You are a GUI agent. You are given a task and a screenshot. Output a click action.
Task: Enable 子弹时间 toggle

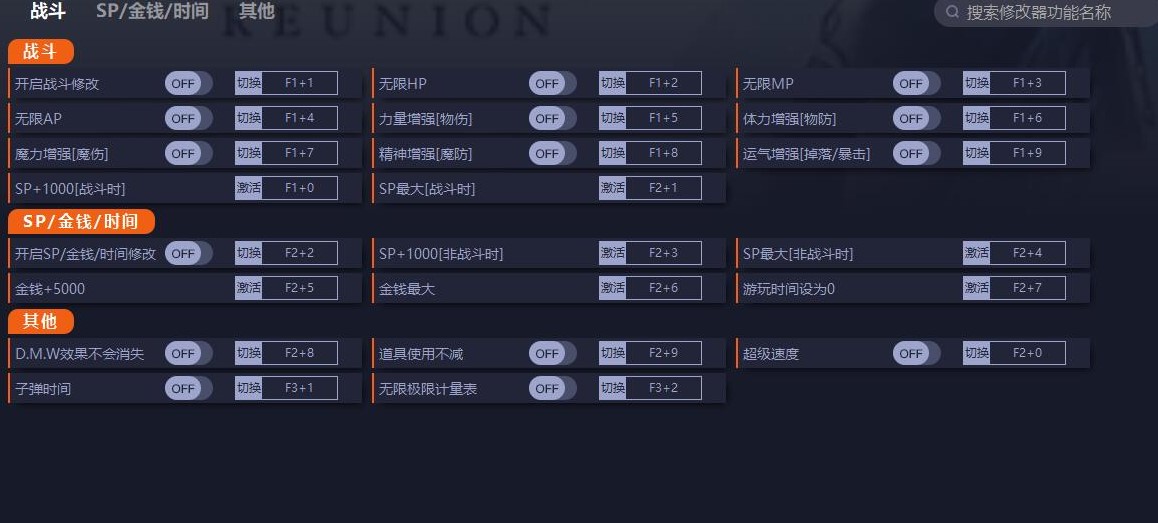pos(188,388)
